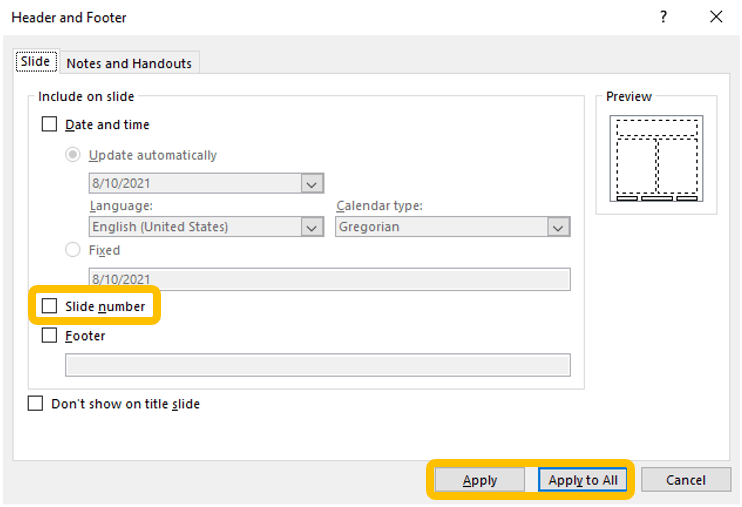Choose the Fixed date radio button
This screenshot has height=507, width=742.
(x=73, y=250)
